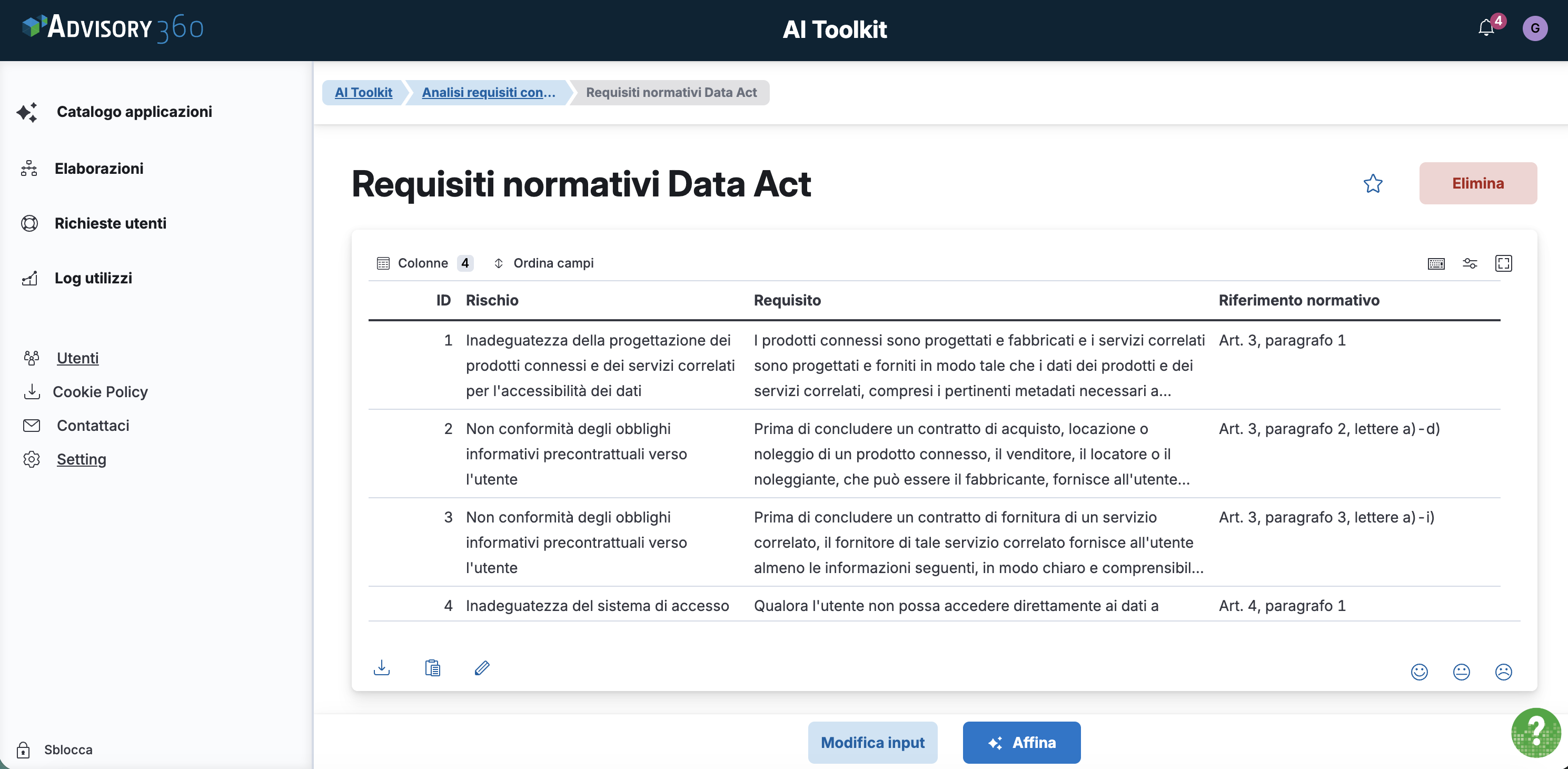Open Log utilizzi in the sidebar
Screen dimensions: 1568x769
click(93, 278)
